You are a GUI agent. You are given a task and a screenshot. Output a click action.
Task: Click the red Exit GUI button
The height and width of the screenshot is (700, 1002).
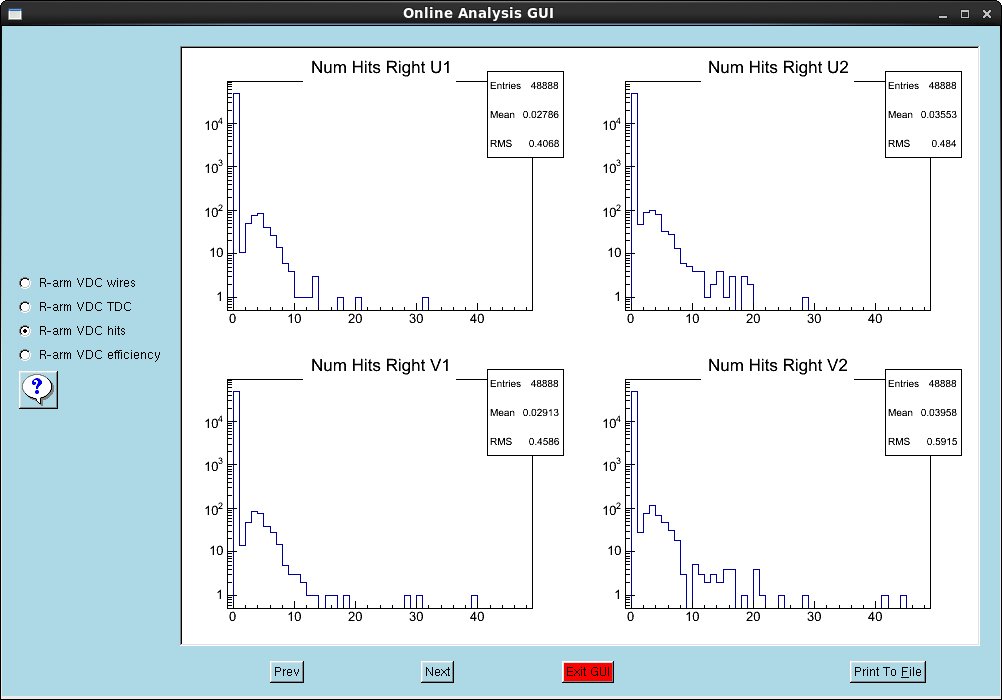pyautogui.click(x=589, y=672)
